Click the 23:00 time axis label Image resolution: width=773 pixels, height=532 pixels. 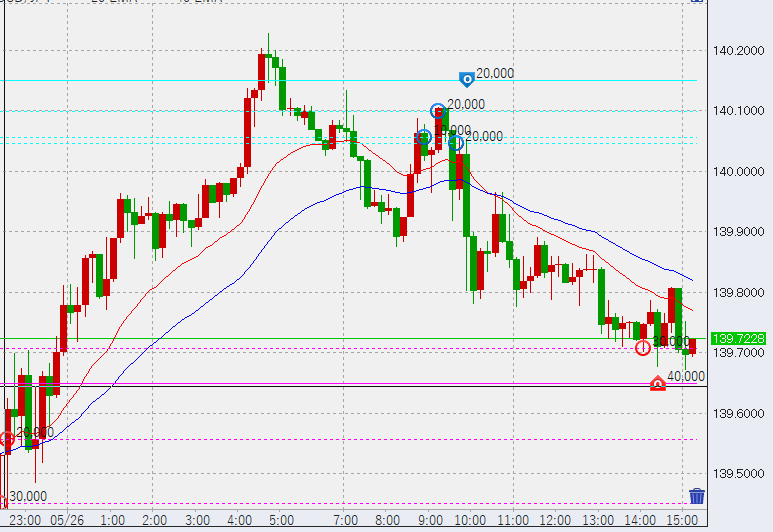[25, 520]
